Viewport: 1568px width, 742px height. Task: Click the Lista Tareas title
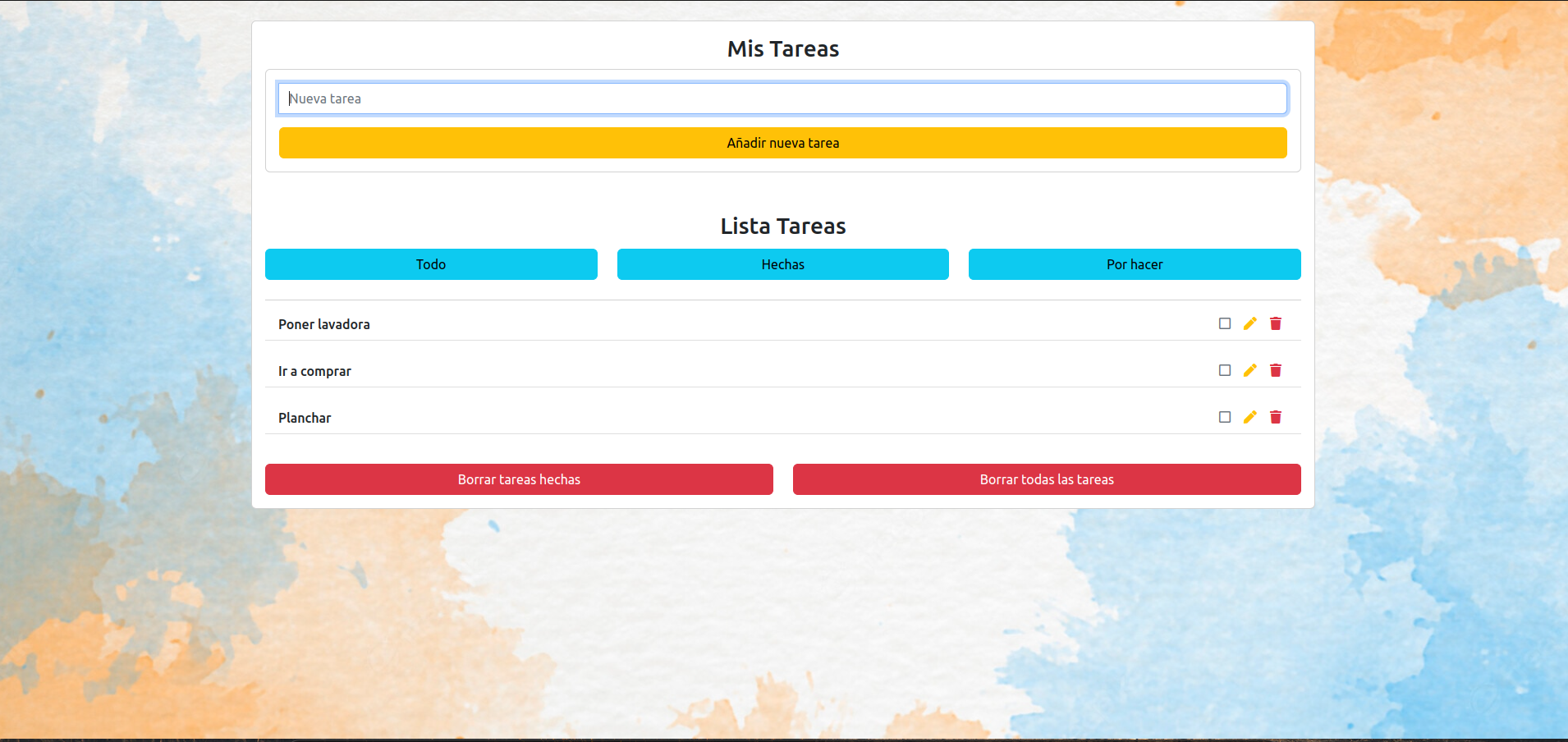pos(782,226)
